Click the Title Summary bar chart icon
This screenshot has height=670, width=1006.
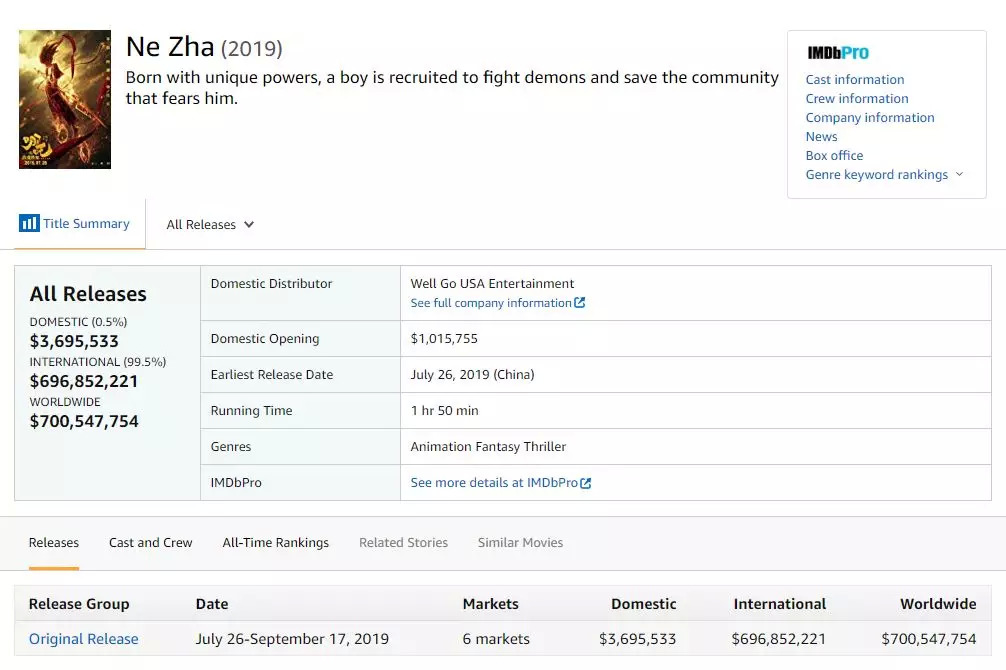pyautogui.click(x=29, y=223)
